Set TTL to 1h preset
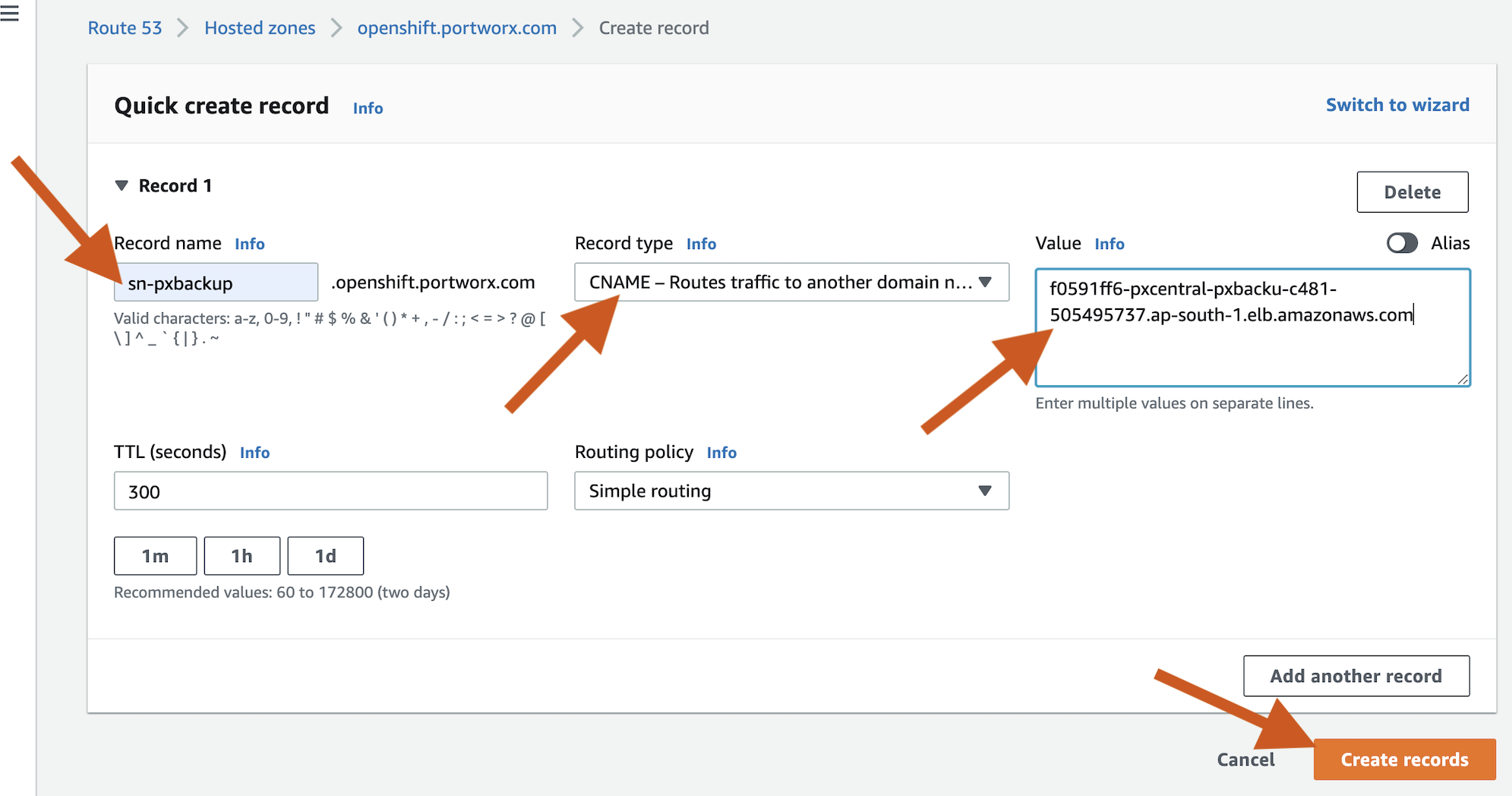 tap(241, 556)
